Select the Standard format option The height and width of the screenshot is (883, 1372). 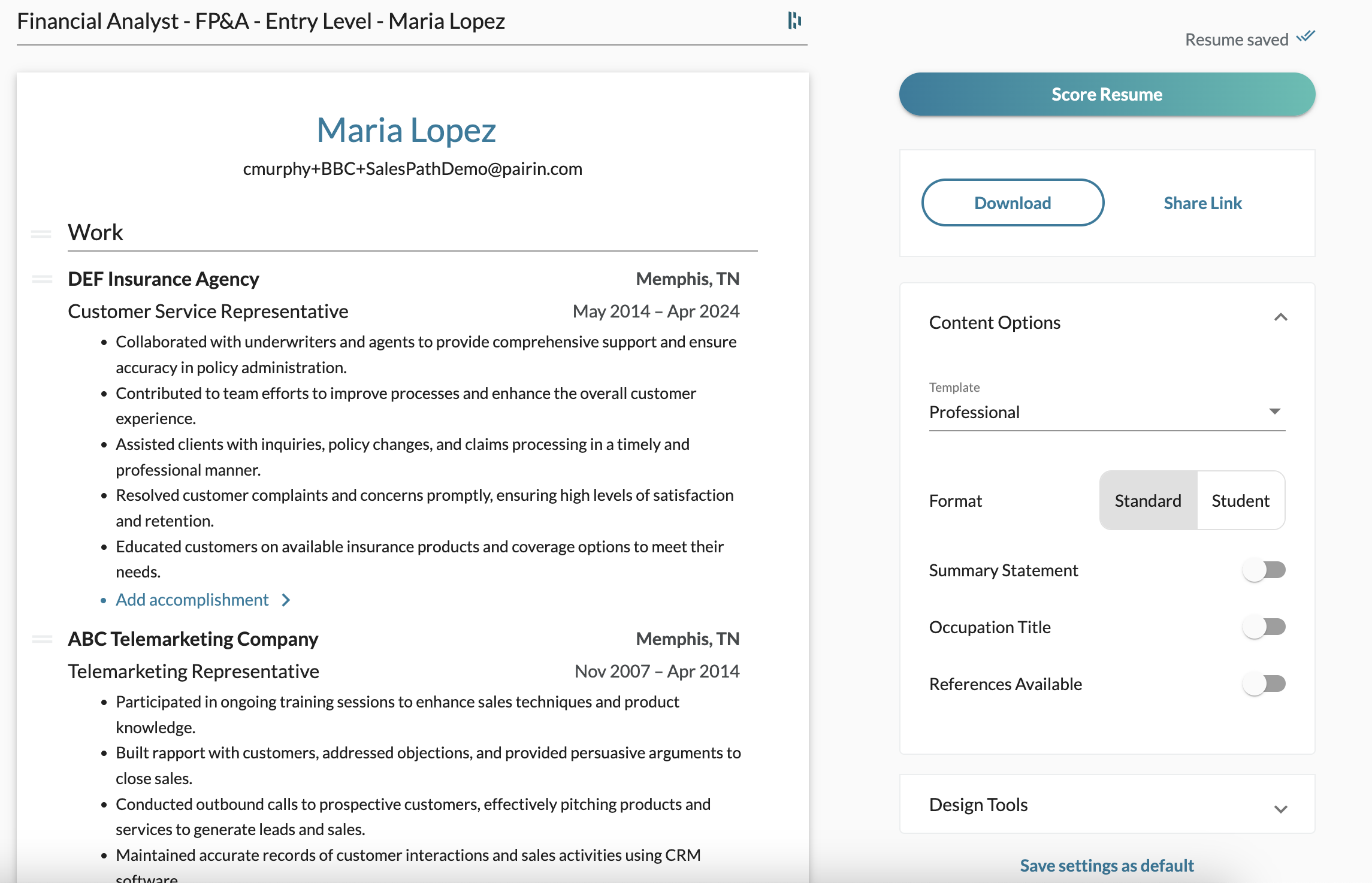(1147, 501)
